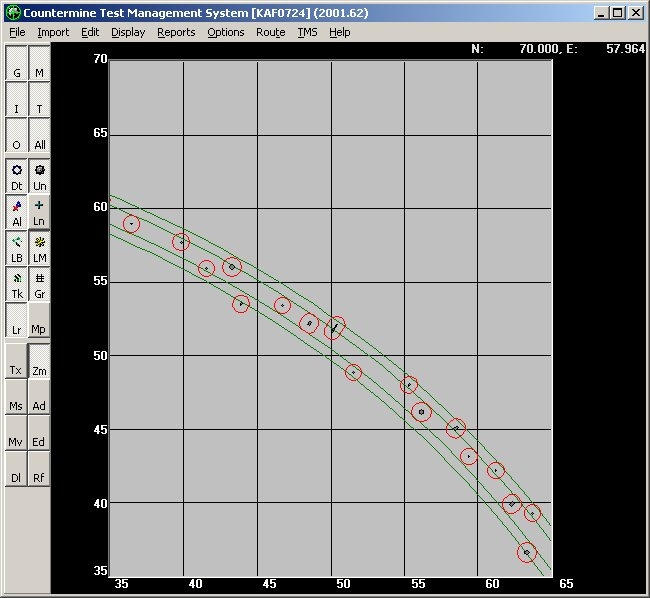Open the Import menu
This screenshot has height=598, width=650.
point(53,32)
